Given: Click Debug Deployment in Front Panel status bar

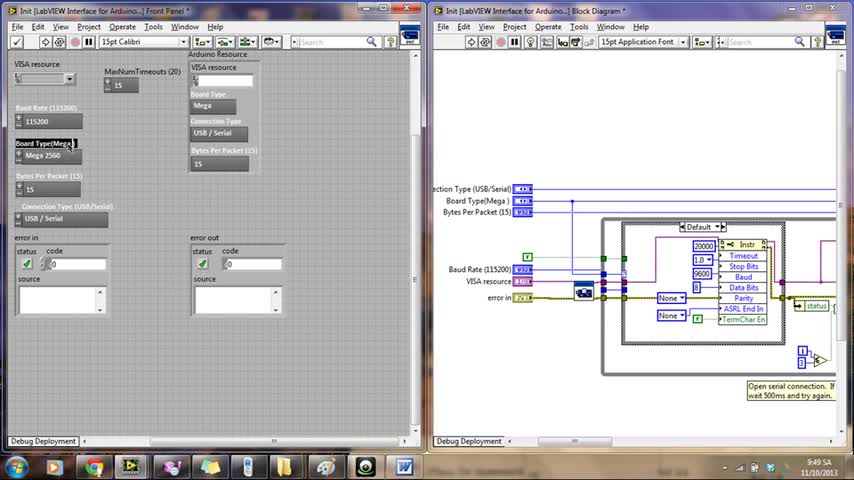Looking at the screenshot, I should (43, 441).
